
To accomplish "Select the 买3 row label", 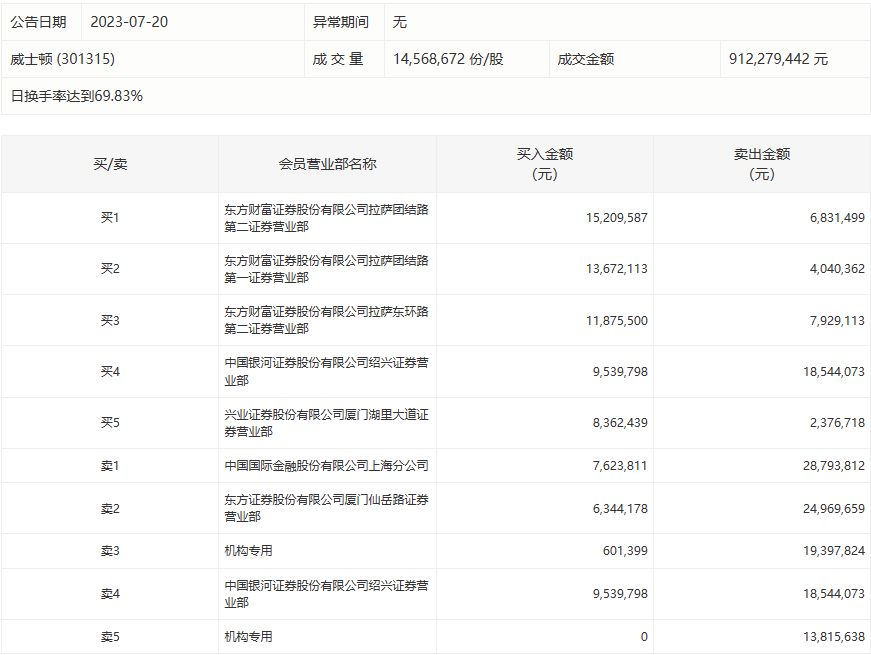I will [110, 321].
